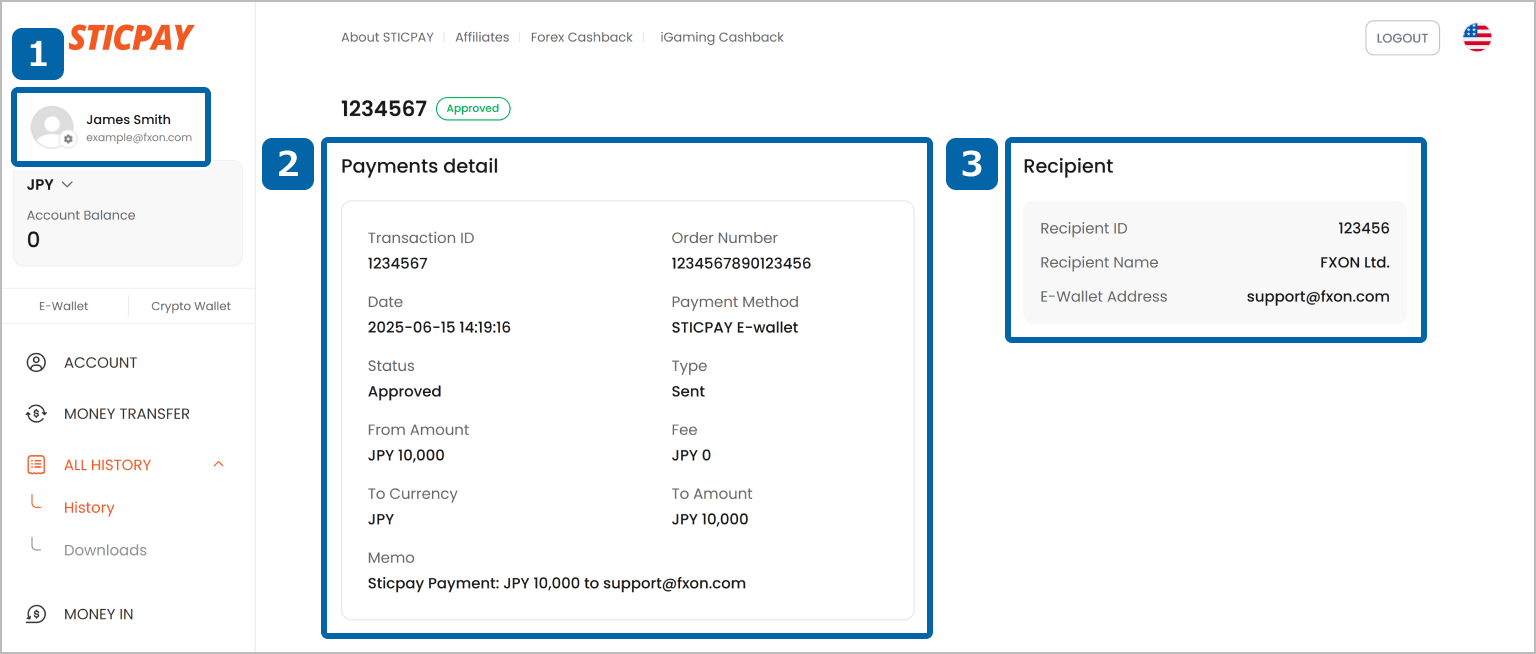This screenshot has width=1536, height=654.
Task: Switch to the E-Wallet tab
Action: coord(64,306)
